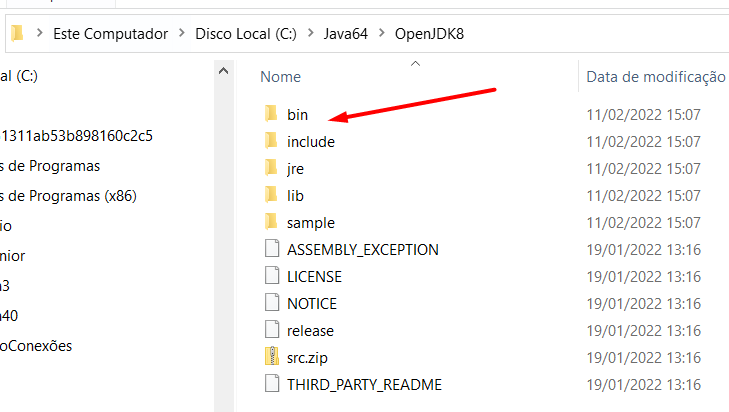Select 'de Programas (x86)' folder in sidebar
Screen dimensions: 729x412
(x=68, y=196)
